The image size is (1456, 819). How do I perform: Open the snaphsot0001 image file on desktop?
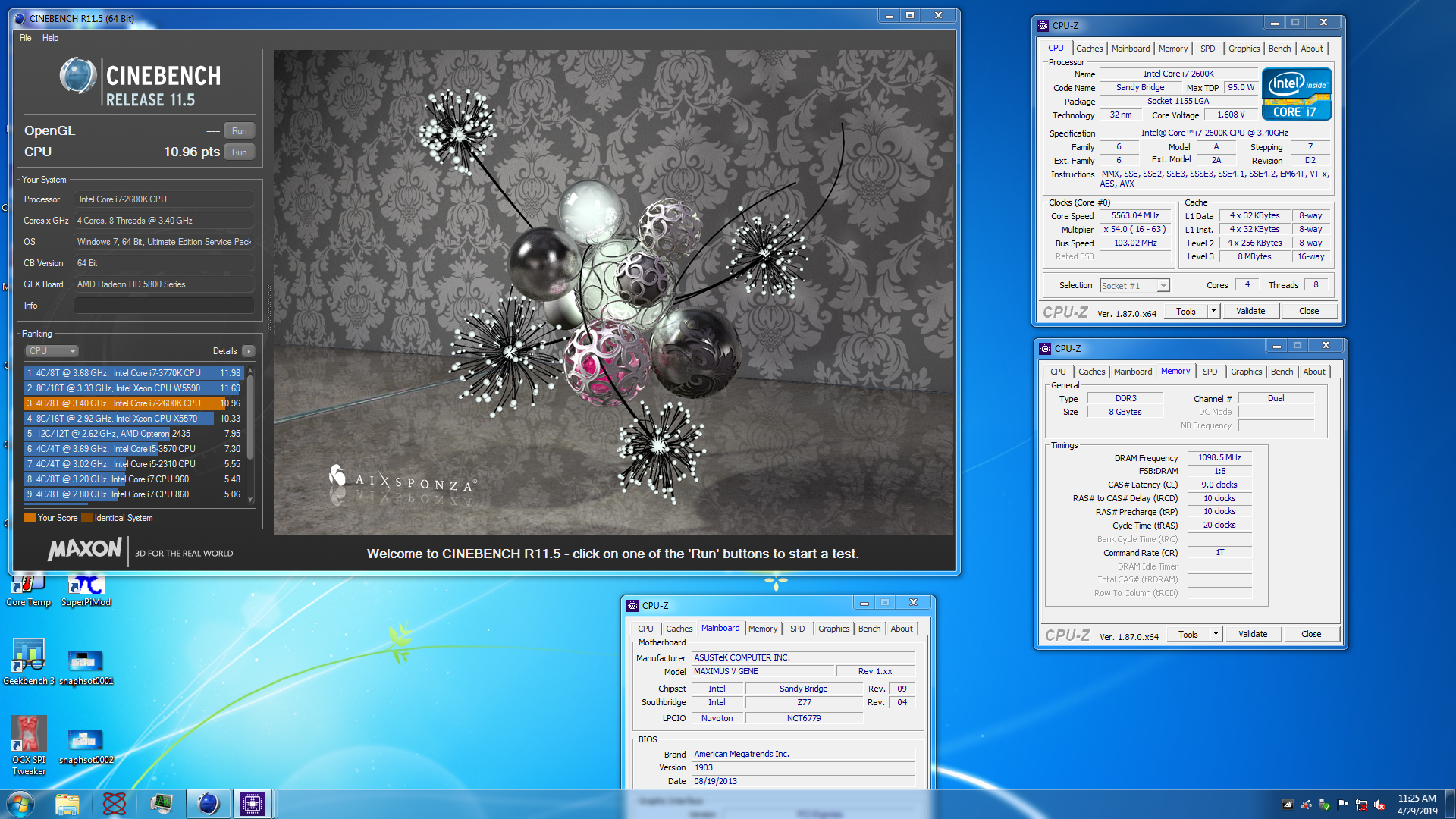(x=86, y=667)
